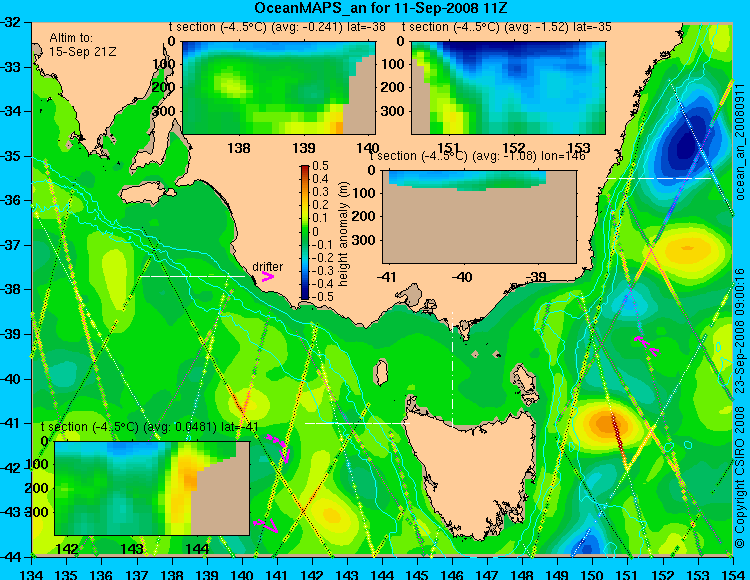Viewport: 750px width, 580px height.
Task: Click the white dashed section line at lat -35
Action: tap(659, 178)
